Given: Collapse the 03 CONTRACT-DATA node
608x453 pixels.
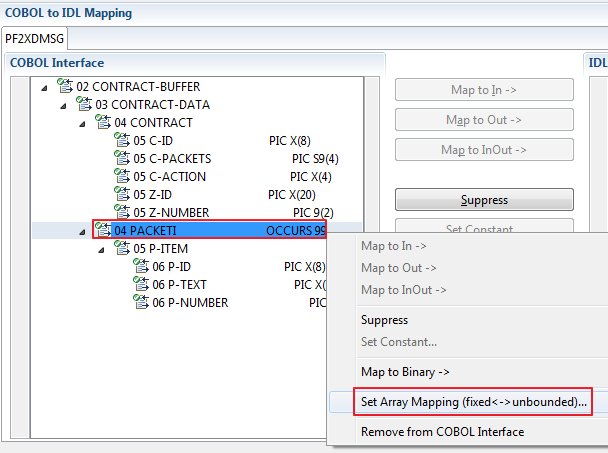Looking at the screenshot, I should 63,106.
